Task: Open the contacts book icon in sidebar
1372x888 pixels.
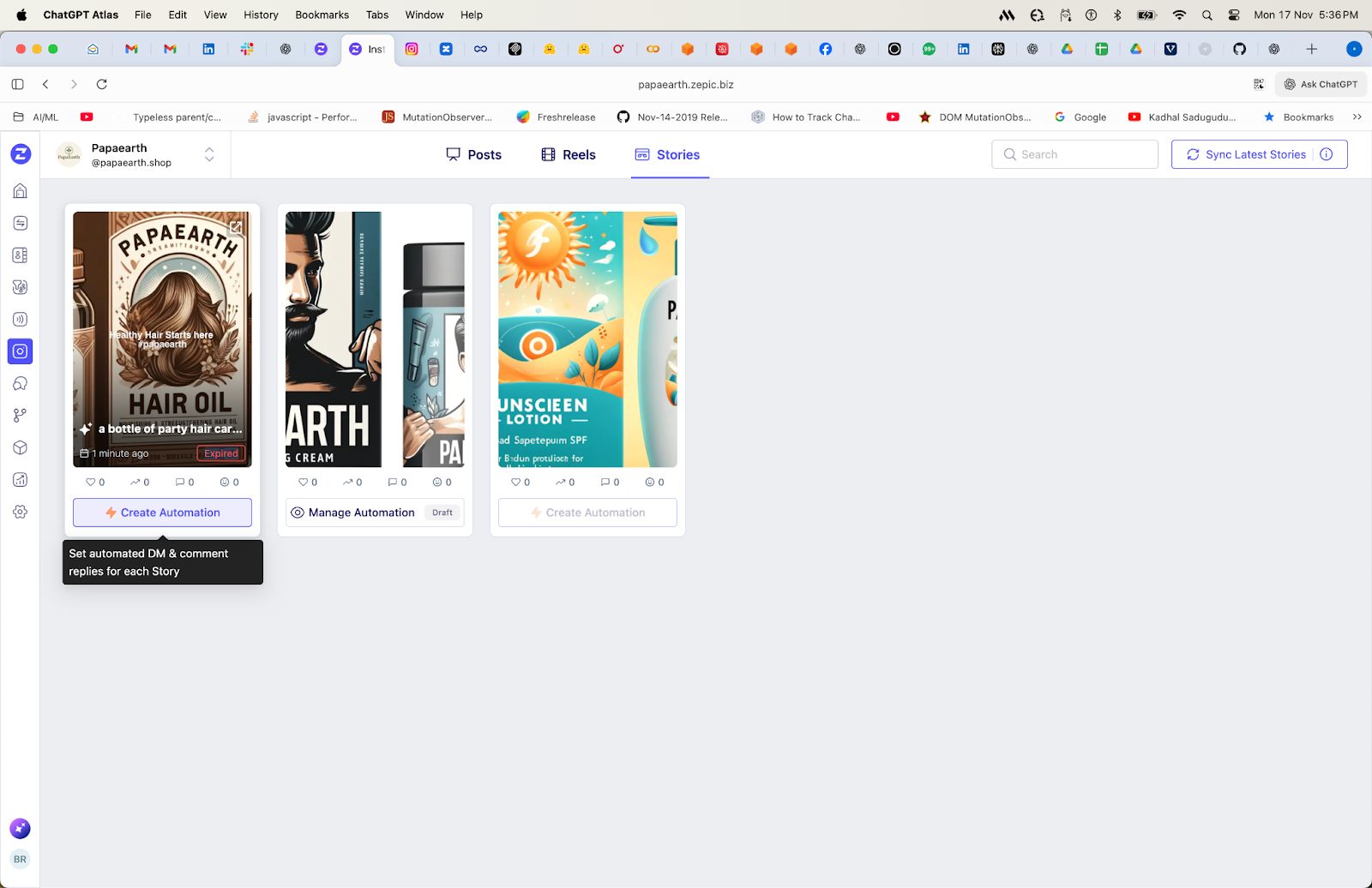Action: 21,255
